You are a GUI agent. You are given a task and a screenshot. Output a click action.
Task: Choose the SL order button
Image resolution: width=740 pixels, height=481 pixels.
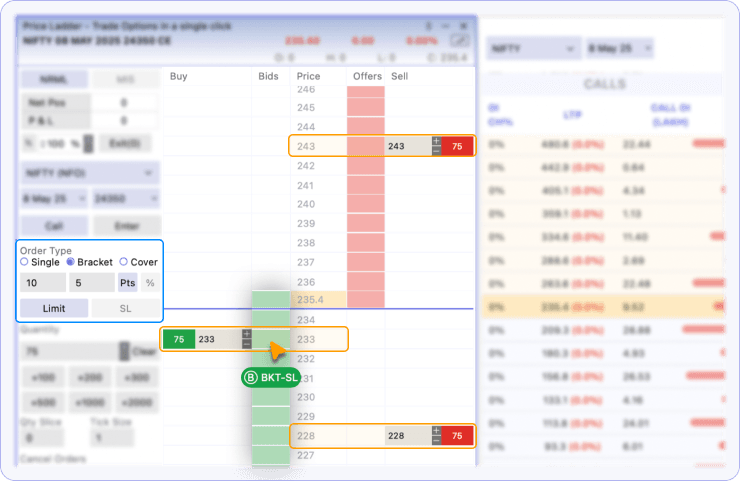click(x=126, y=308)
